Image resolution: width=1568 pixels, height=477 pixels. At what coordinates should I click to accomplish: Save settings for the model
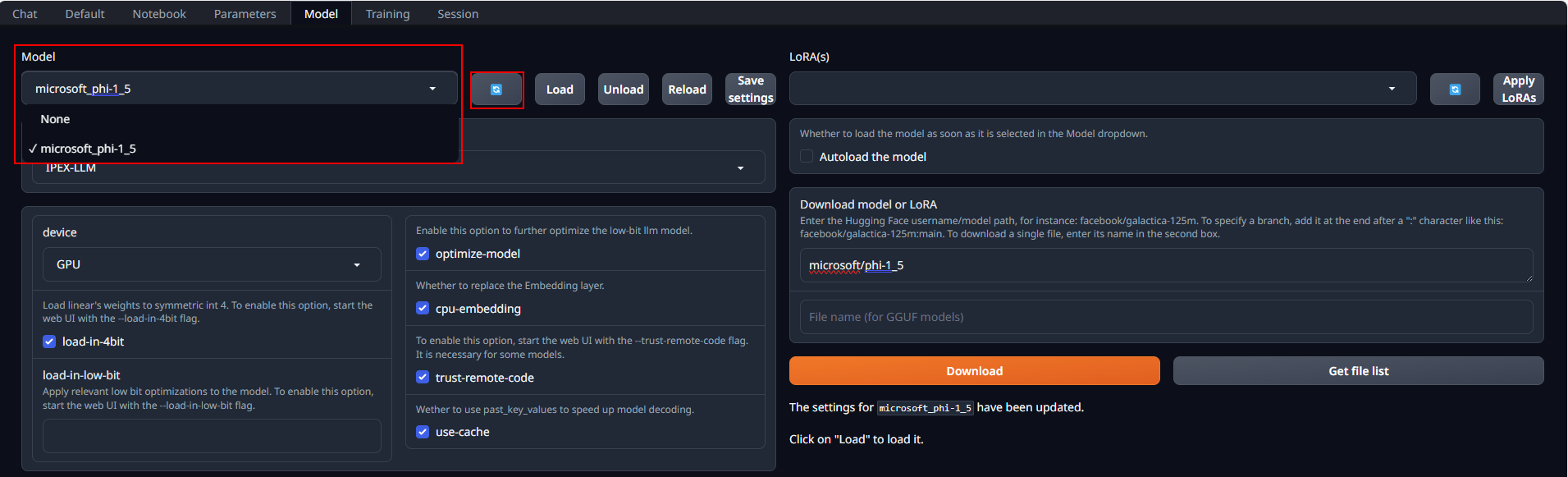pyautogui.click(x=751, y=89)
